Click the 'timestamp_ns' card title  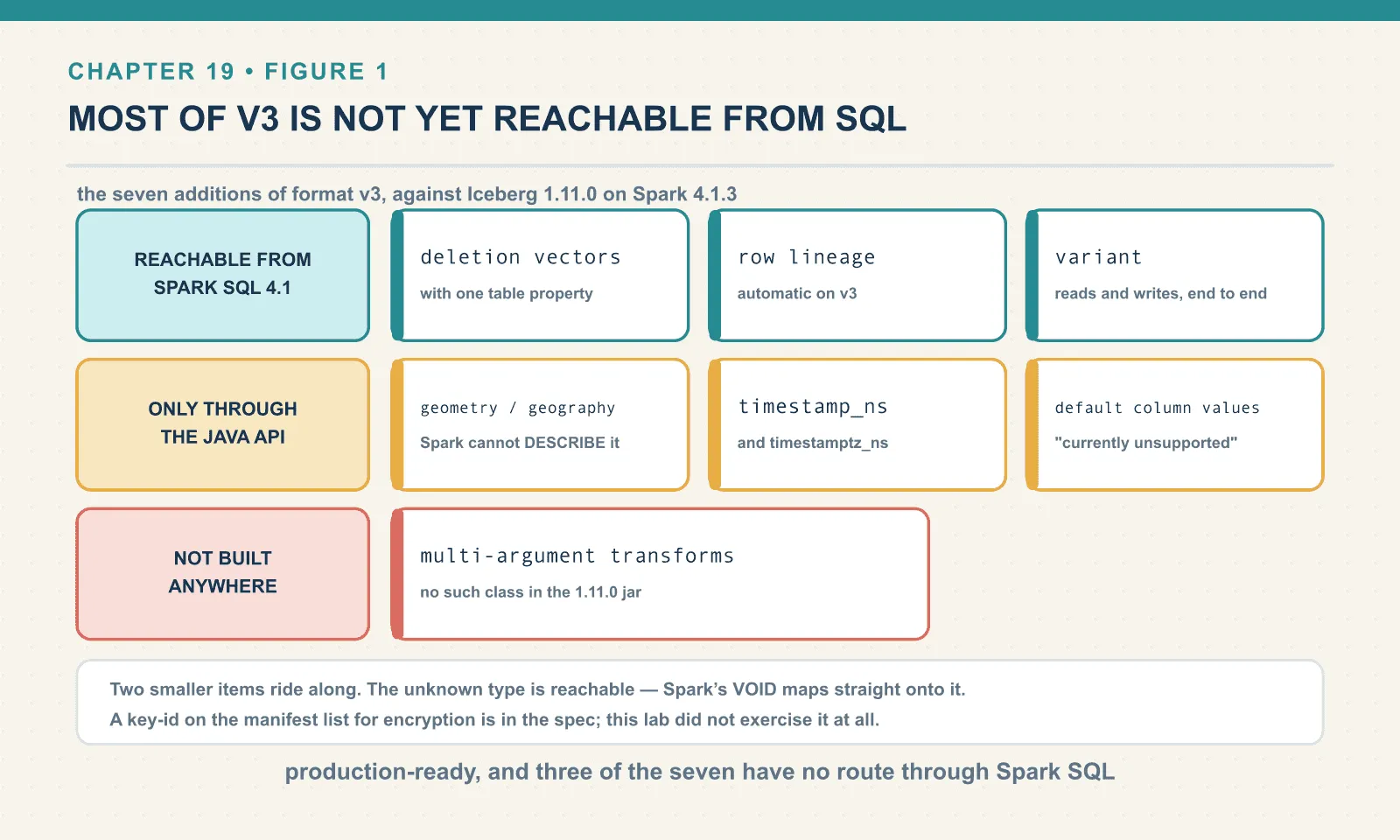(813, 407)
